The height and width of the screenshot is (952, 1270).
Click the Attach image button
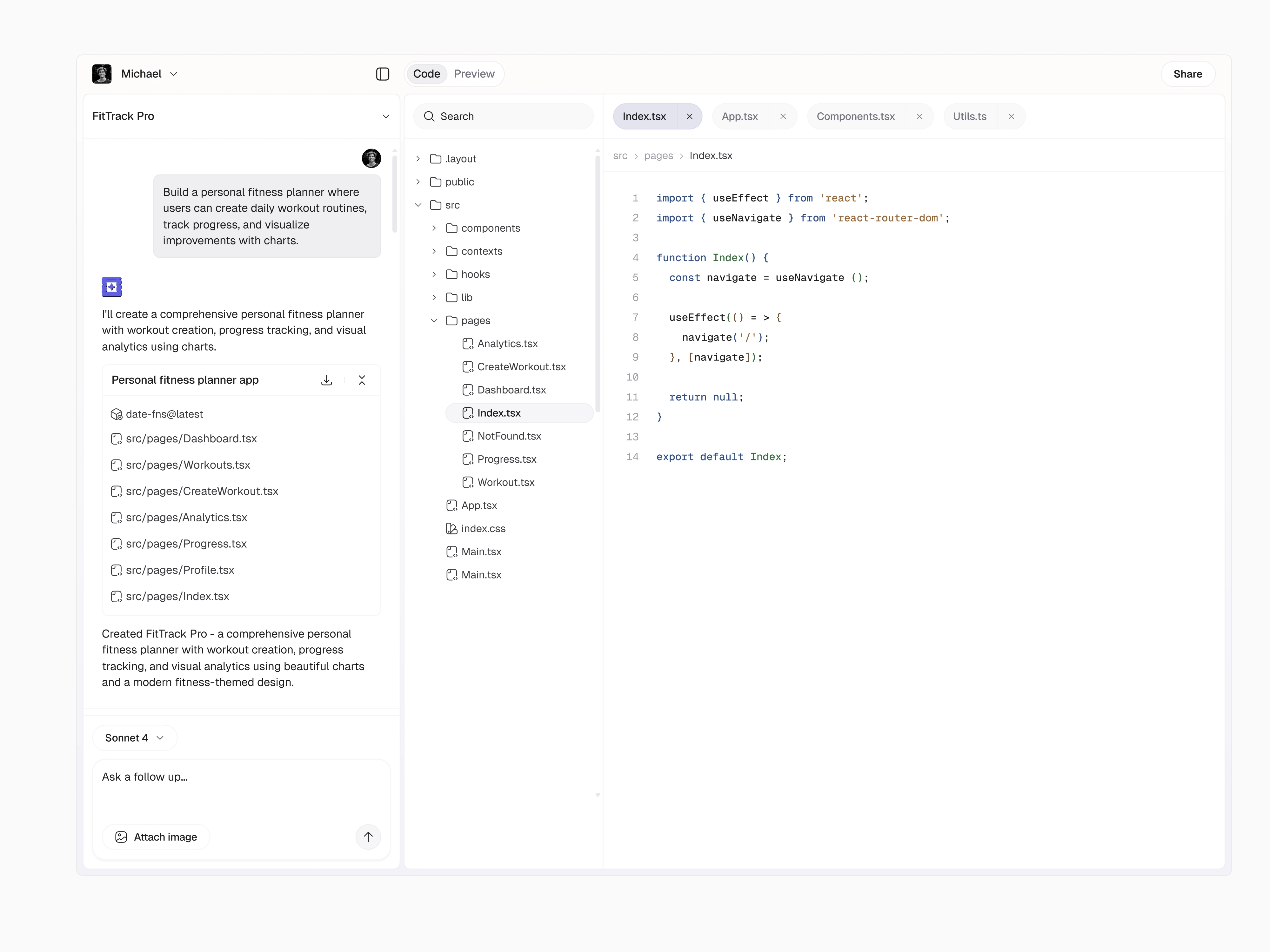[x=156, y=837]
